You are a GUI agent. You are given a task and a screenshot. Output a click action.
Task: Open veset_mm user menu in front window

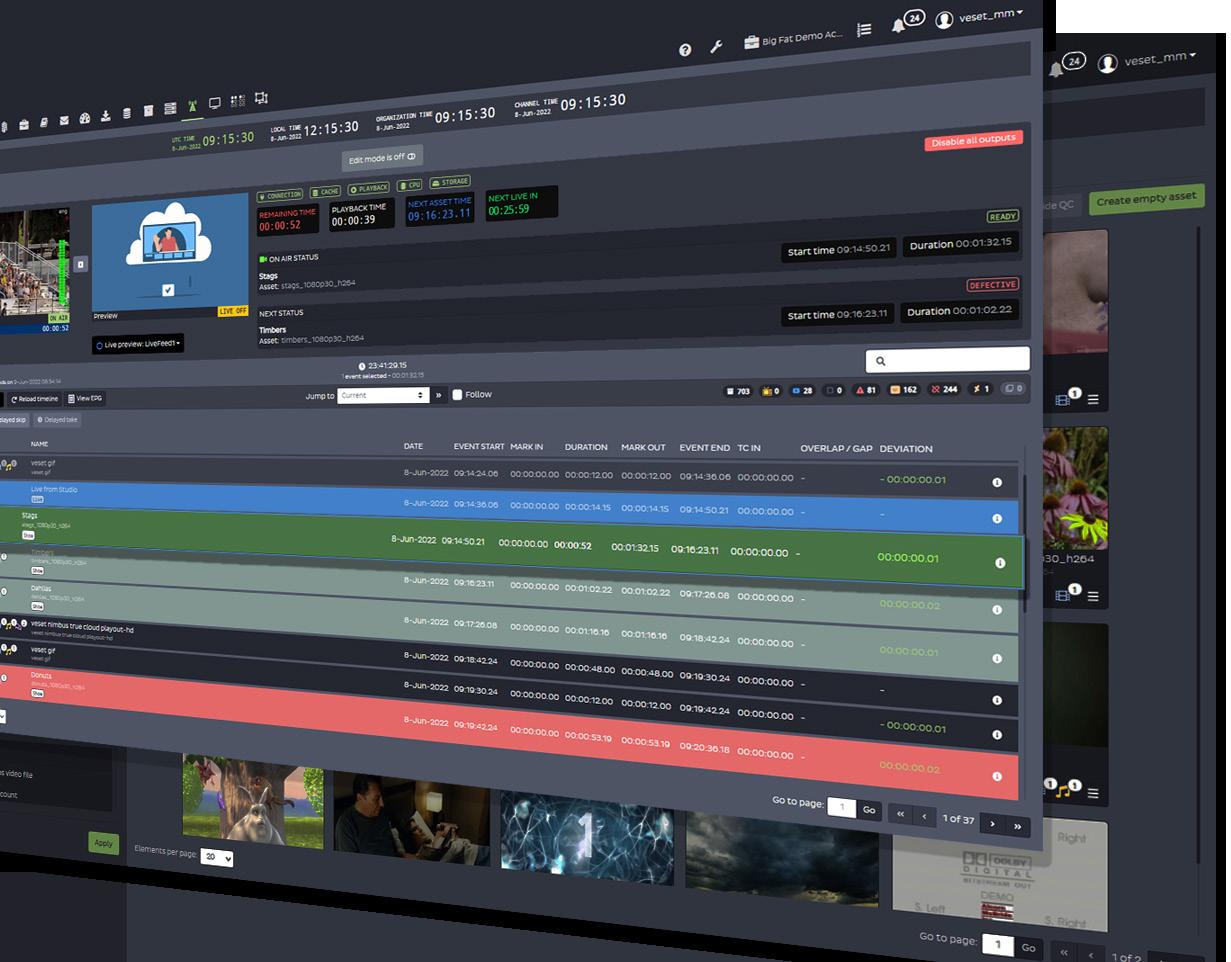tap(978, 16)
